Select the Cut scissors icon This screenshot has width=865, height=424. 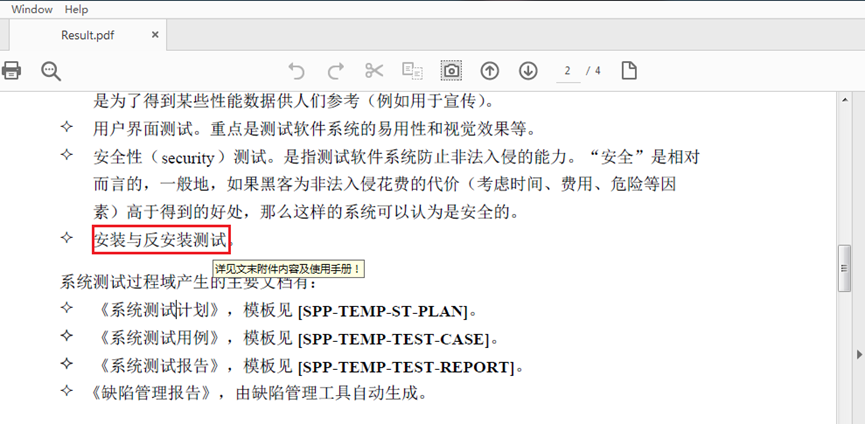pyautogui.click(x=374, y=71)
